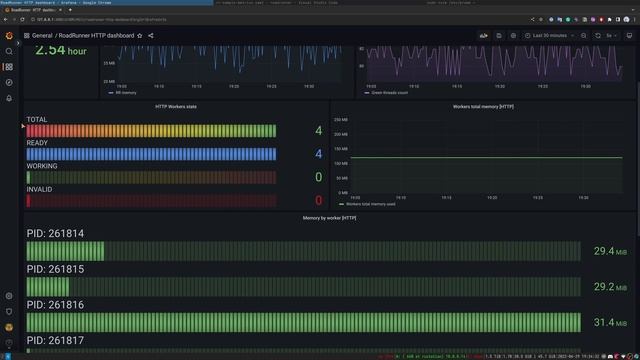Viewport: 640px width, 360px height.
Task: Open the Chrome three-dot menu
Action: [636, 20]
